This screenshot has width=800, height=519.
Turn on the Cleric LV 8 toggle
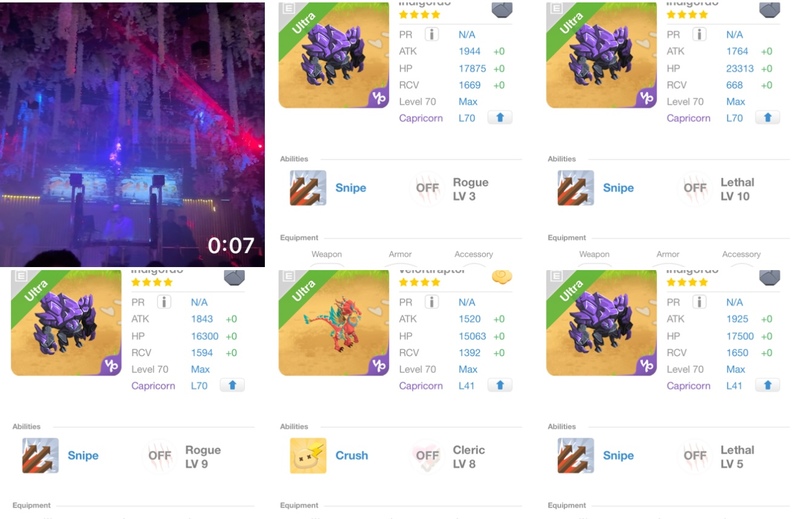pyautogui.click(x=427, y=456)
